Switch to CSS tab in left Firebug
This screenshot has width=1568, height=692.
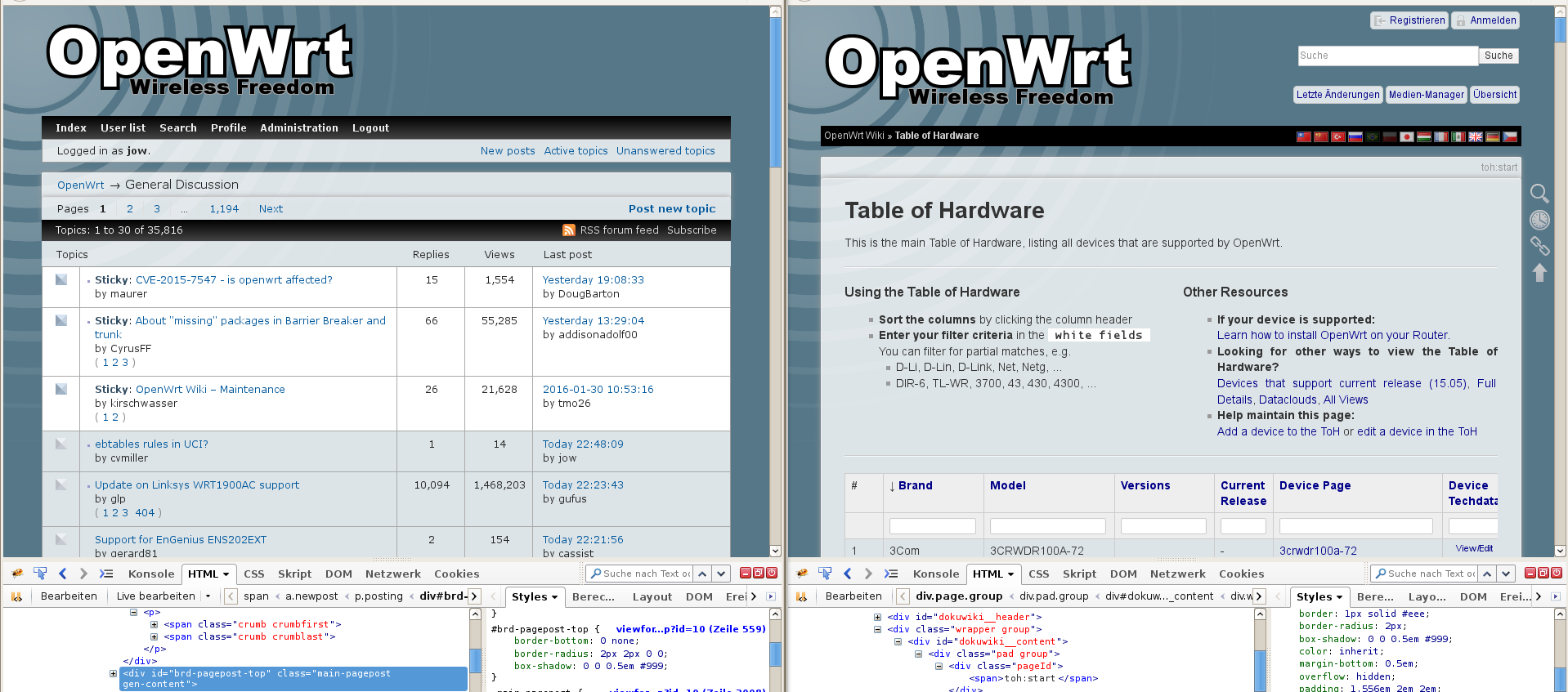click(x=254, y=574)
